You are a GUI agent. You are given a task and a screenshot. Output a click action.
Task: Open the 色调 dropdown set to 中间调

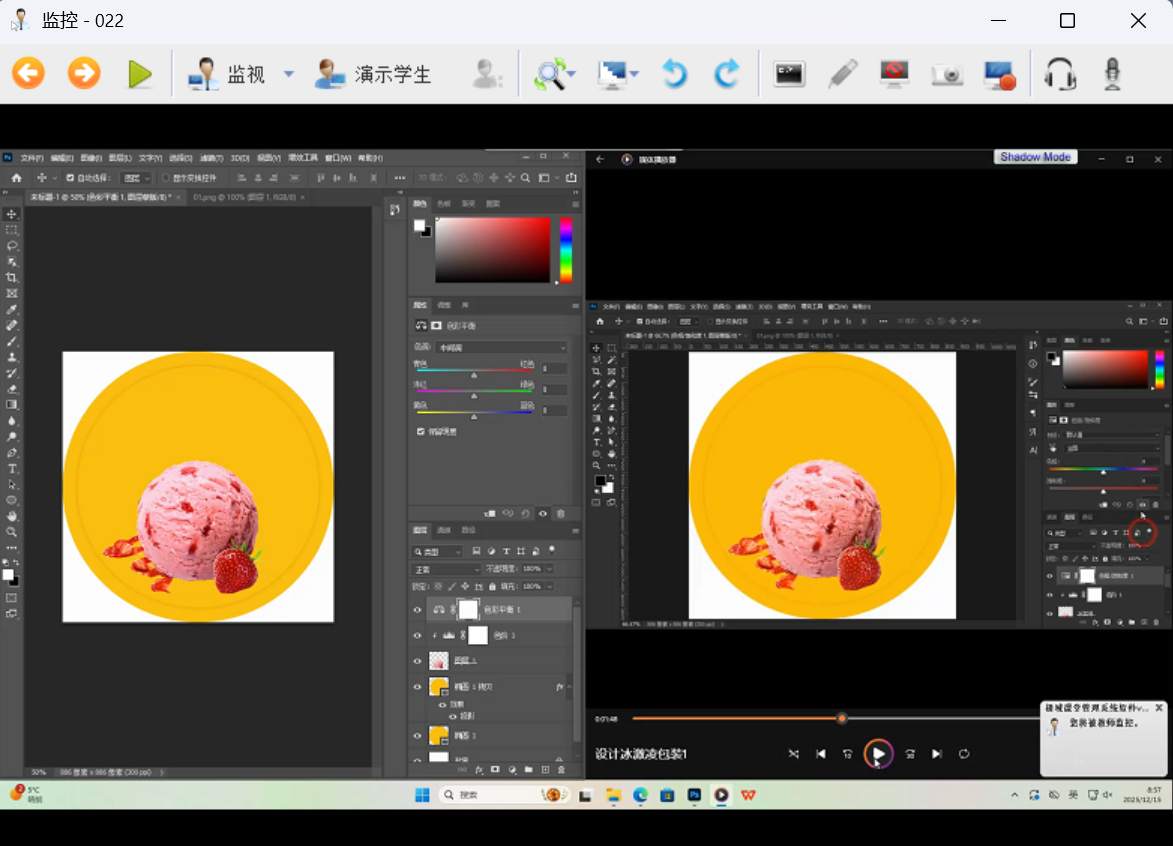502,347
